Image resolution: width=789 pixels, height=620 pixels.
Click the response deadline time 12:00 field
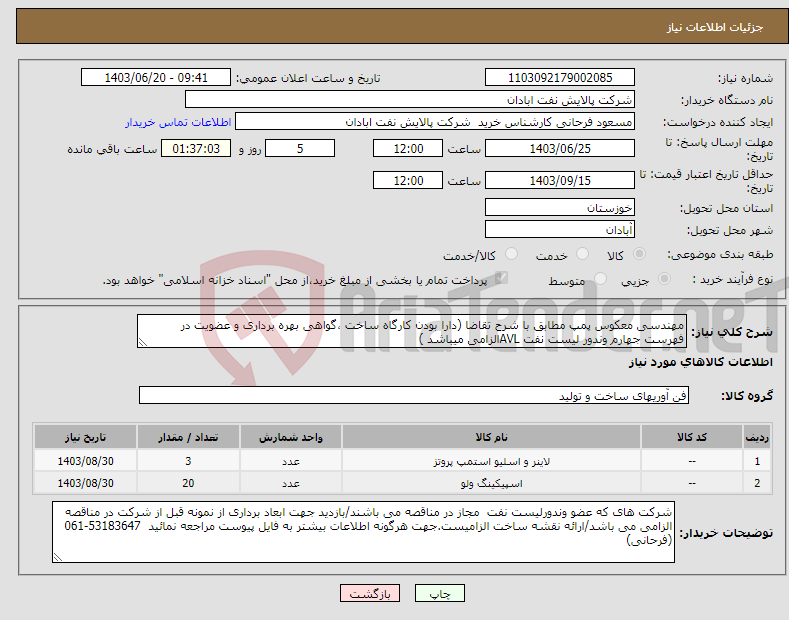pyautogui.click(x=408, y=148)
